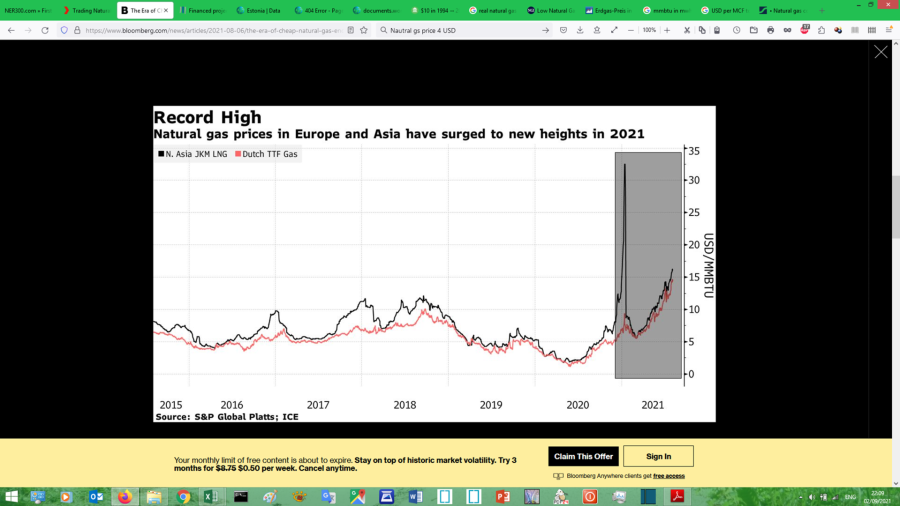Click the Sign In button
Viewport: 900px width, 506px height.
point(658,456)
